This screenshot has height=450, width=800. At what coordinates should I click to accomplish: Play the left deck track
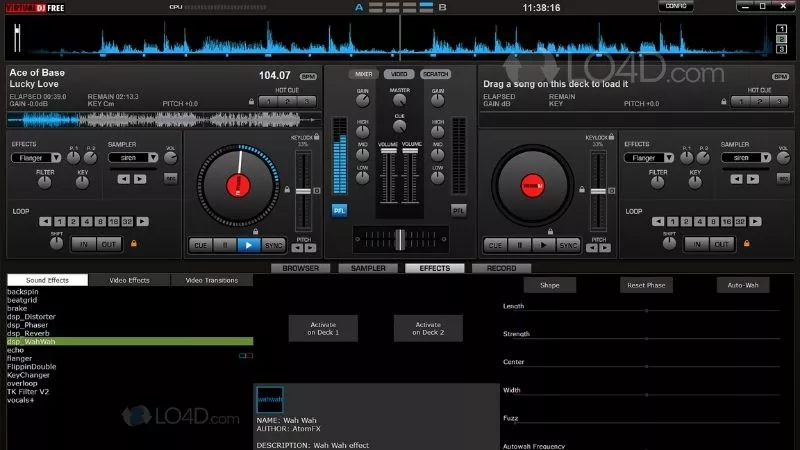(x=248, y=245)
